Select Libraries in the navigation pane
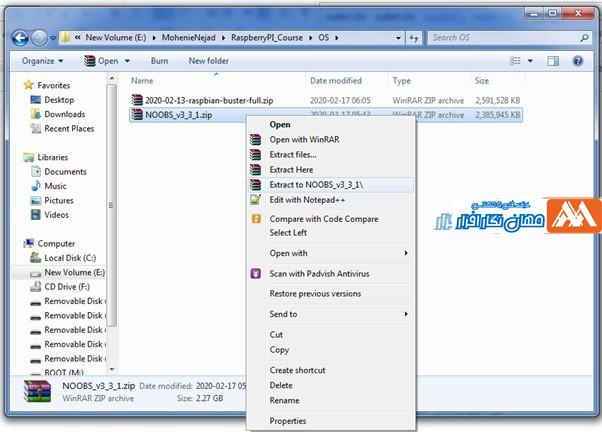 (x=53, y=157)
